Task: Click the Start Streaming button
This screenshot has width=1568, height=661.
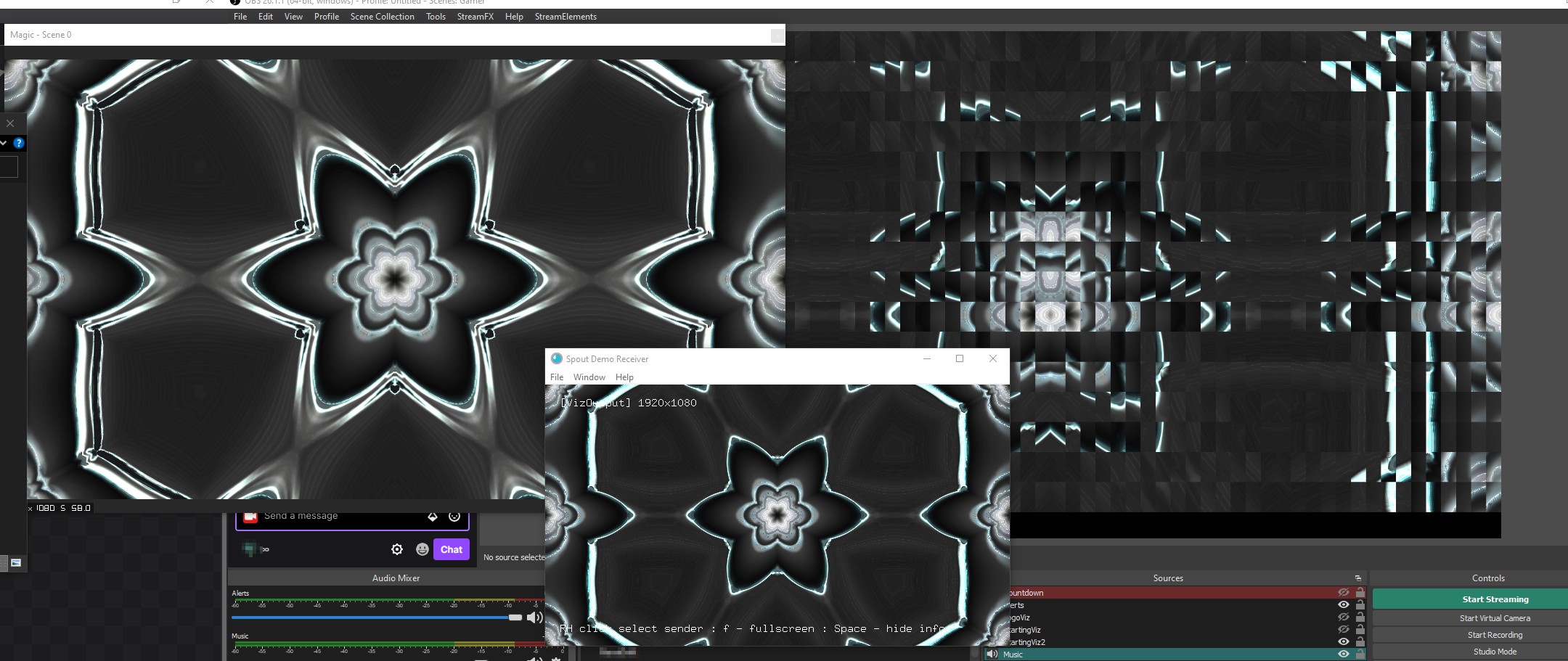Action: click(x=1495, y=599)
